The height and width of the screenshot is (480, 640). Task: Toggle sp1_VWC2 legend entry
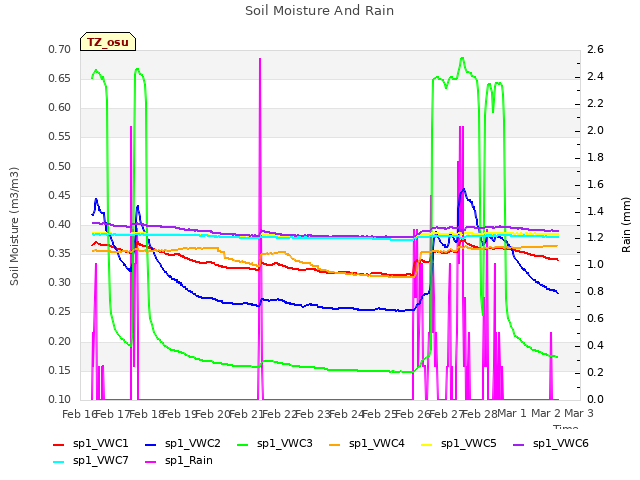point(183,444)
